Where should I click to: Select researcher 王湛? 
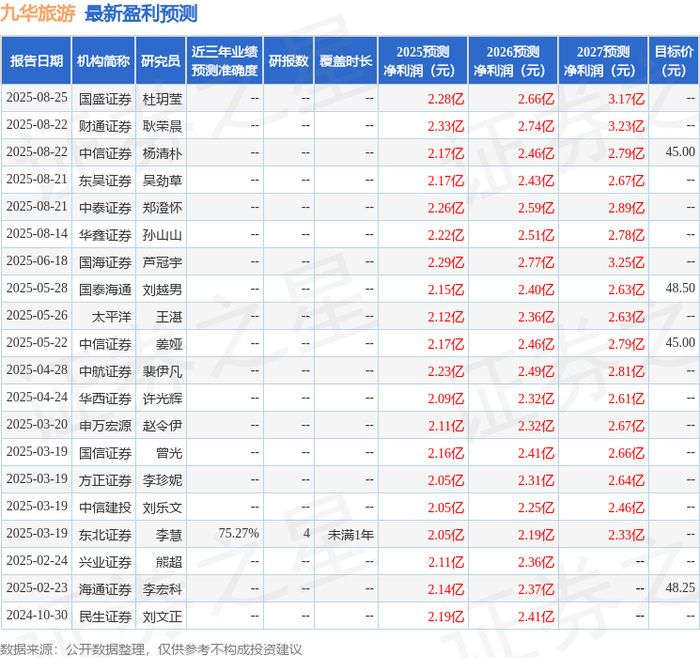169,317
